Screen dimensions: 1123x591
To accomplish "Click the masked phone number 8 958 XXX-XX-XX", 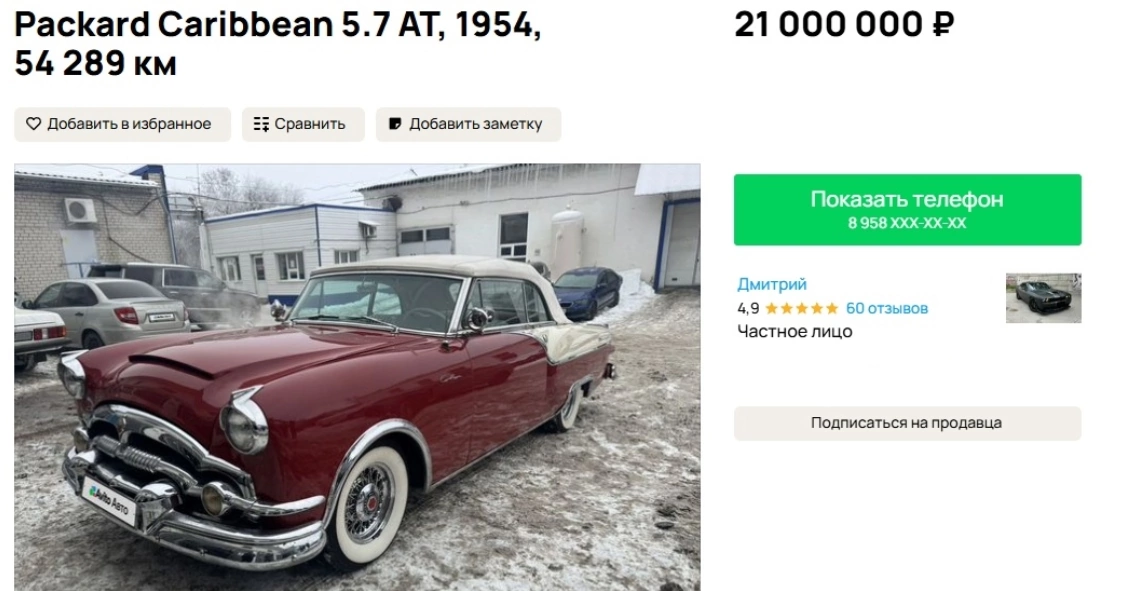I will (907, 224).
